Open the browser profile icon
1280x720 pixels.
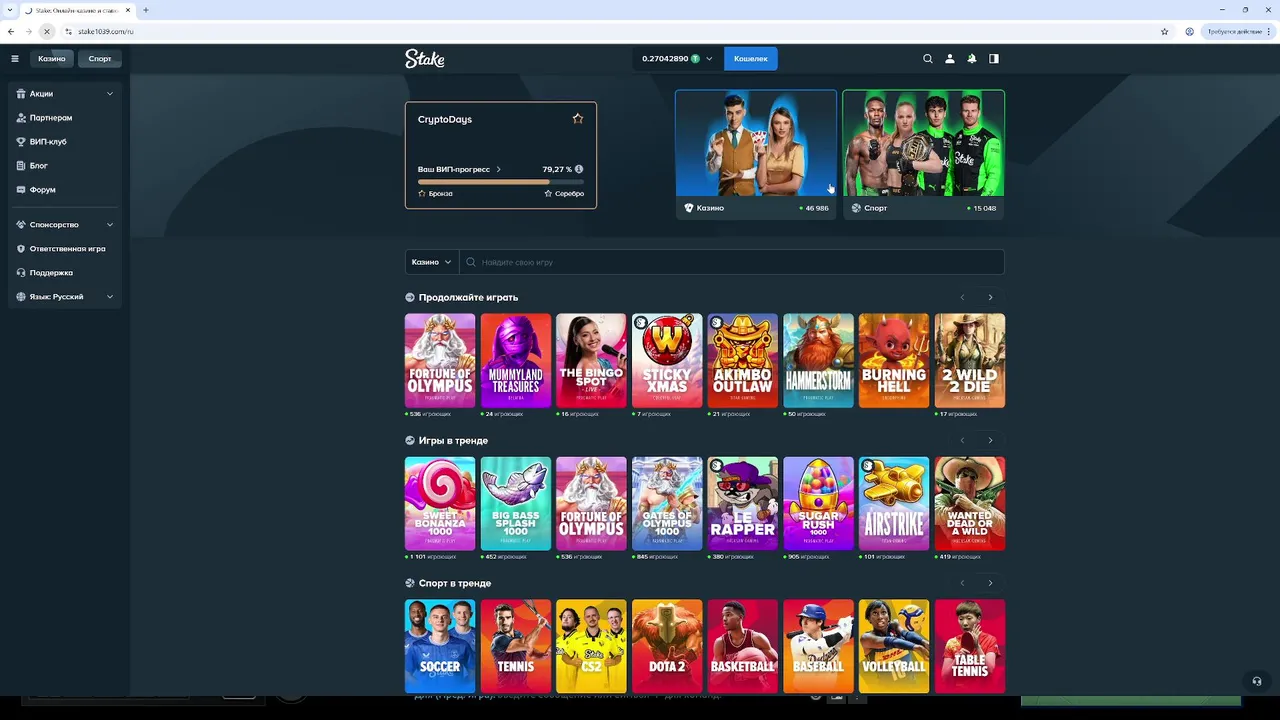tap(1189, 31)
